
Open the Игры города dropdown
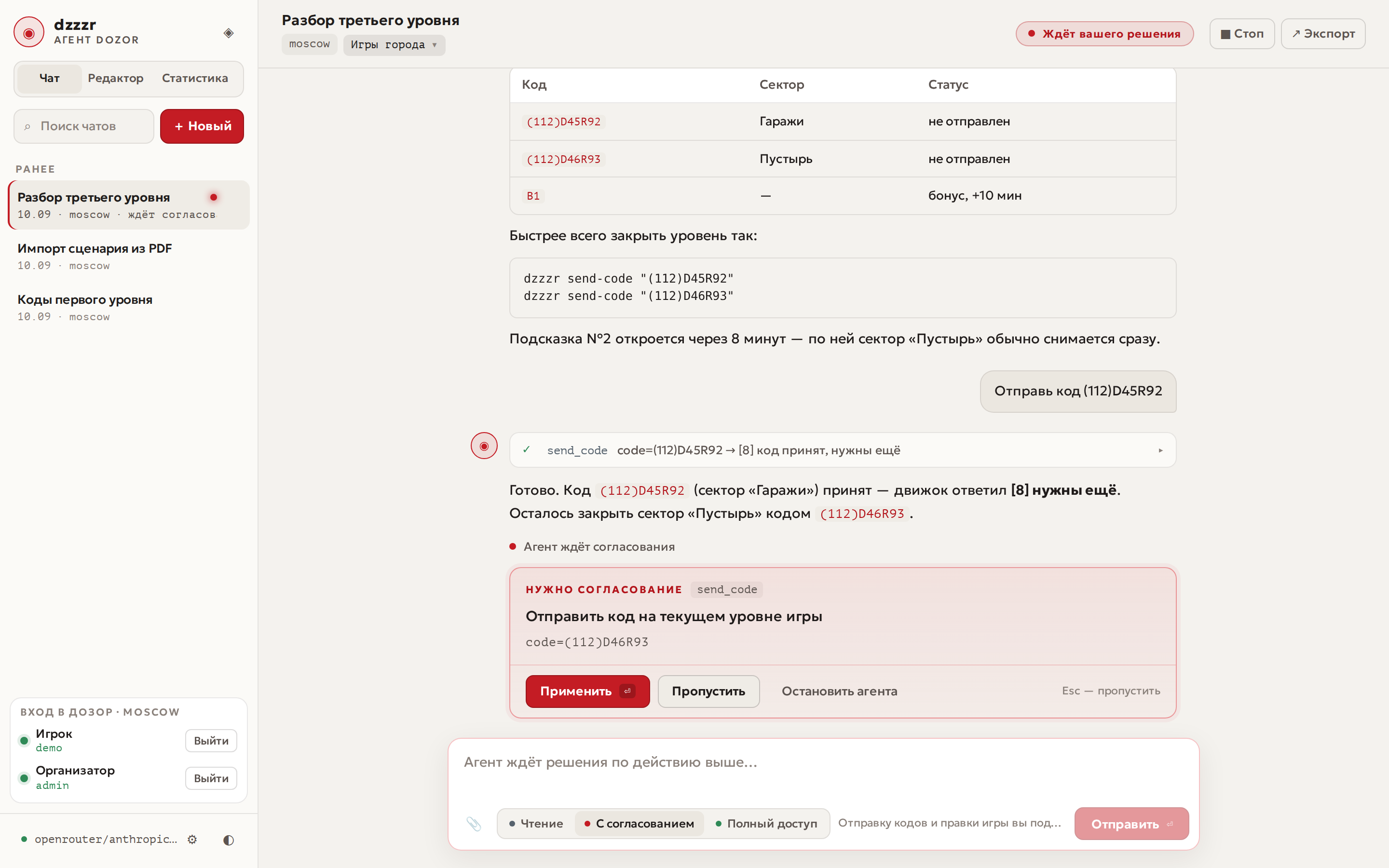pos(394,44)
